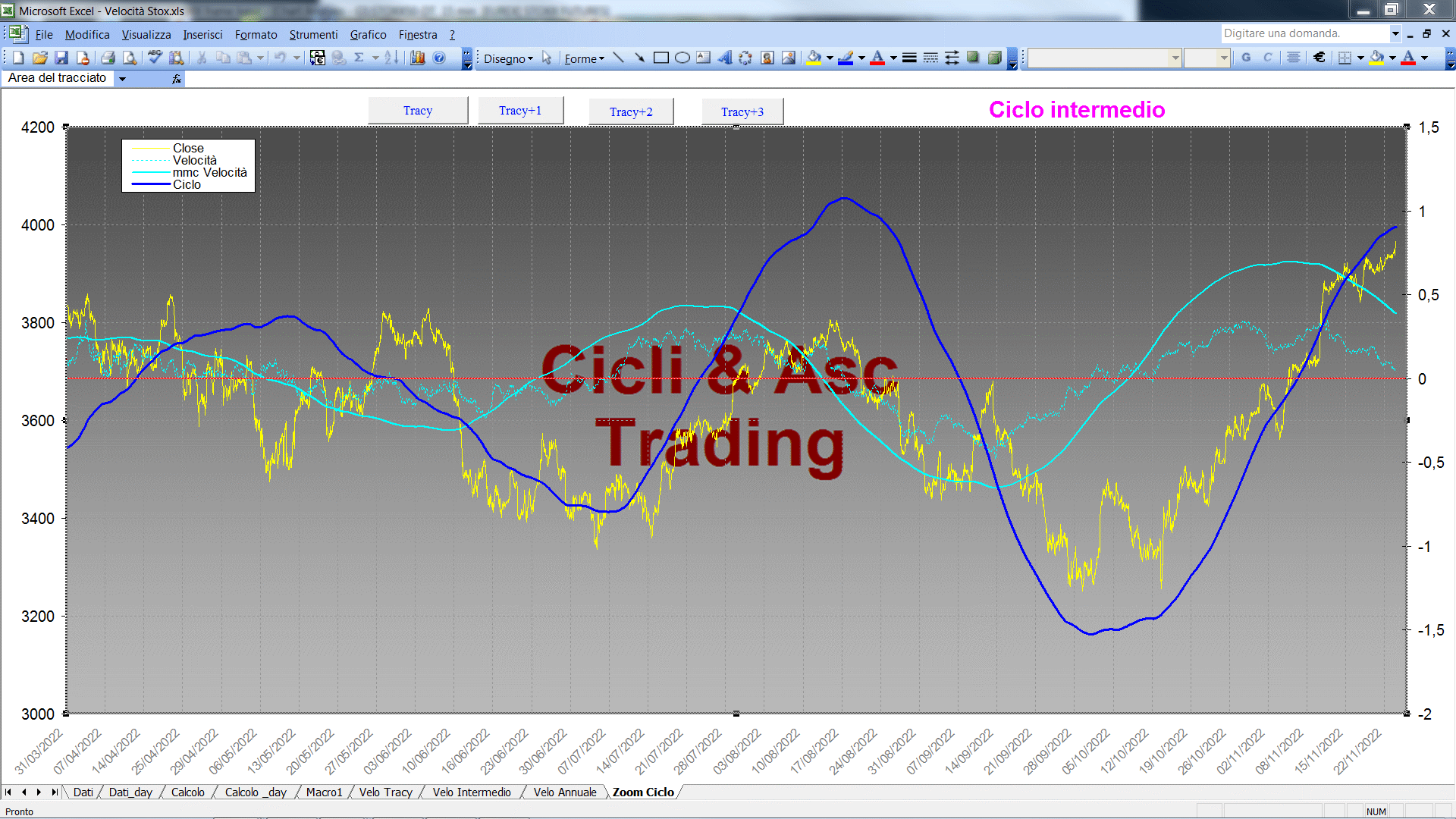The image size is (1456, 819).
Task: Open the Borders dropdown arrow
Action: pos(1360,58)
